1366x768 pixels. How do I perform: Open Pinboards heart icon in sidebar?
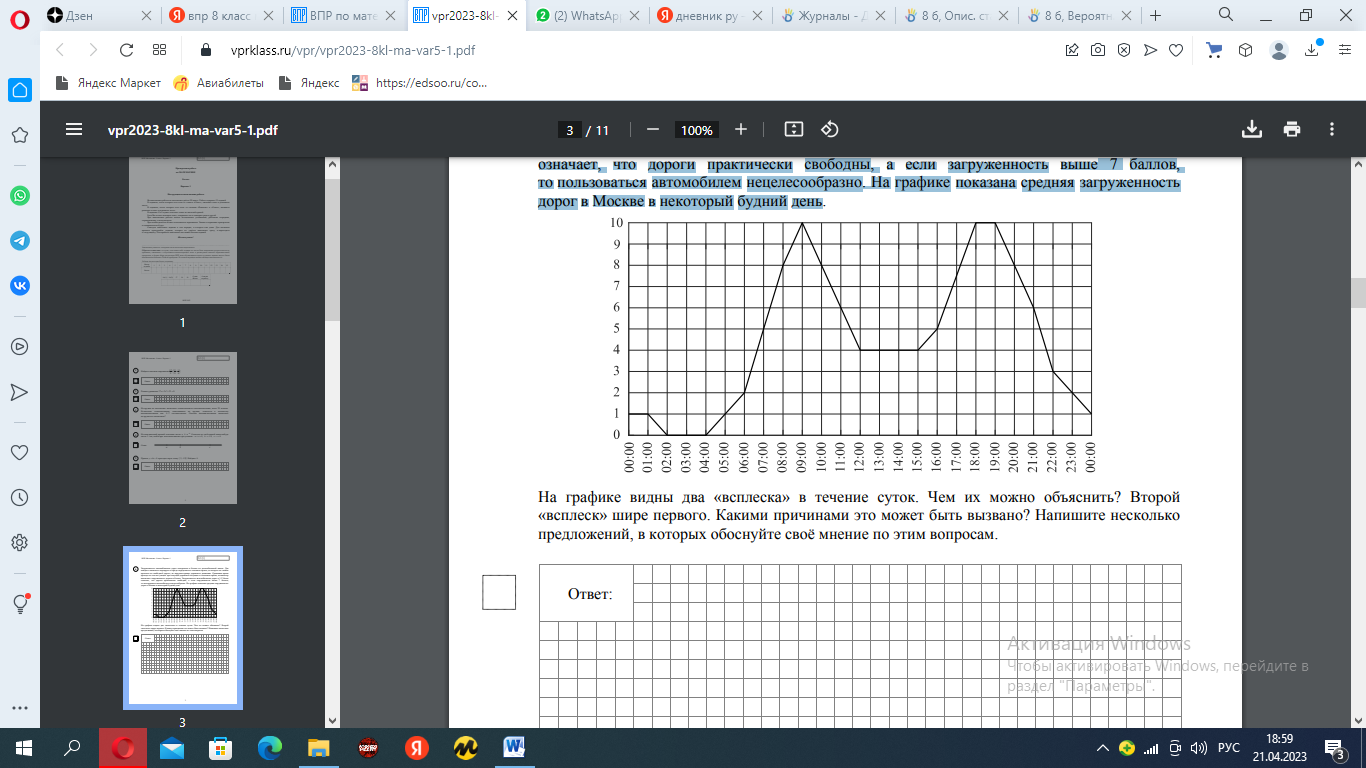tap(19, 452)
